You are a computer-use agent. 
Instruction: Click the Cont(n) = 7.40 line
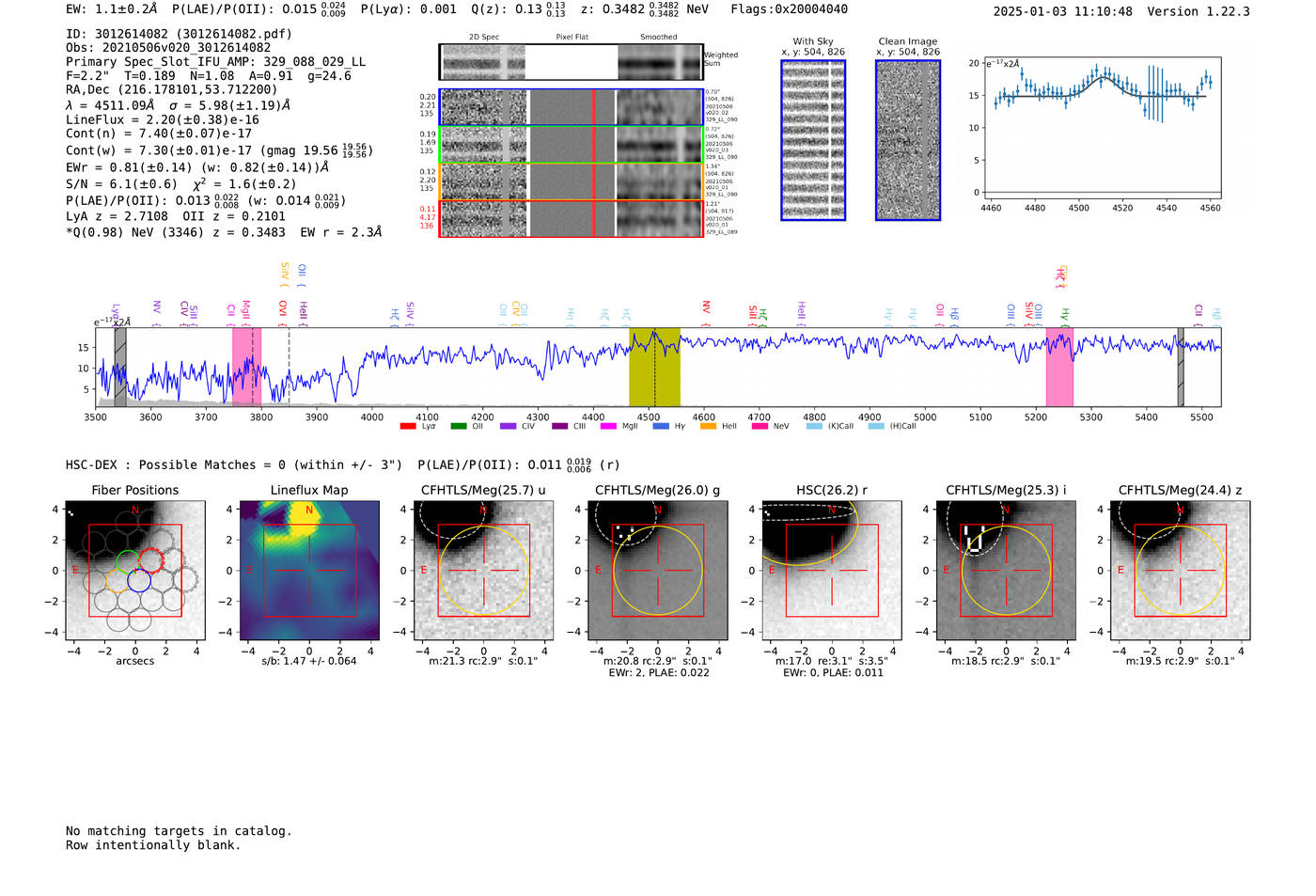[159, 134]
